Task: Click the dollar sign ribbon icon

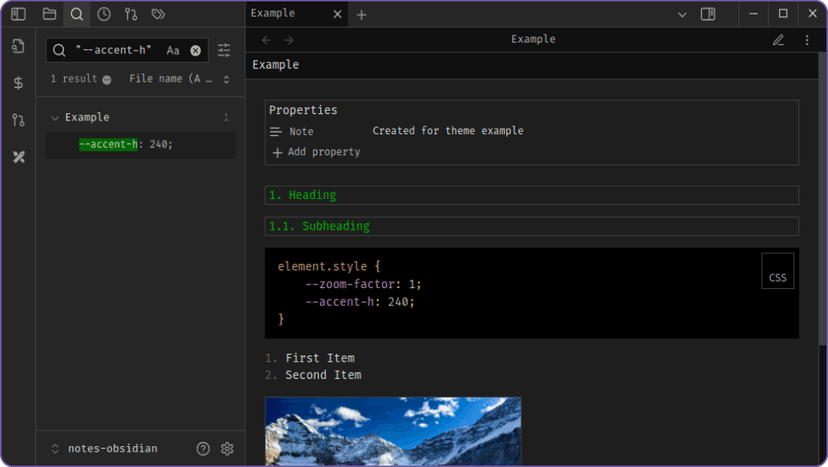Action: (x=18, y=83)
